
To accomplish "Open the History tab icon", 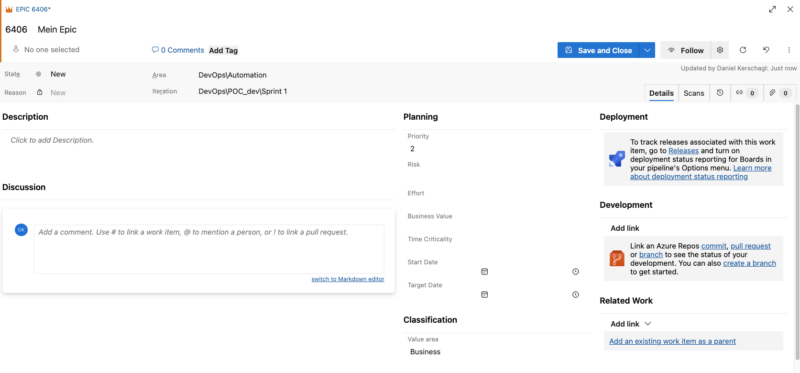I will [x=720, y=93].
